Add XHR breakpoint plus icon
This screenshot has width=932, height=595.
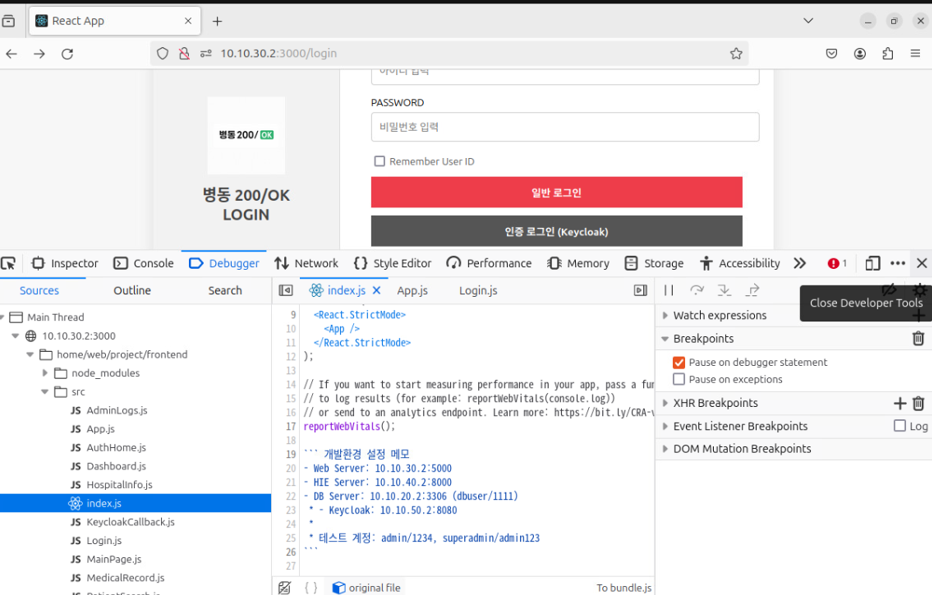(x=900, y=403)
